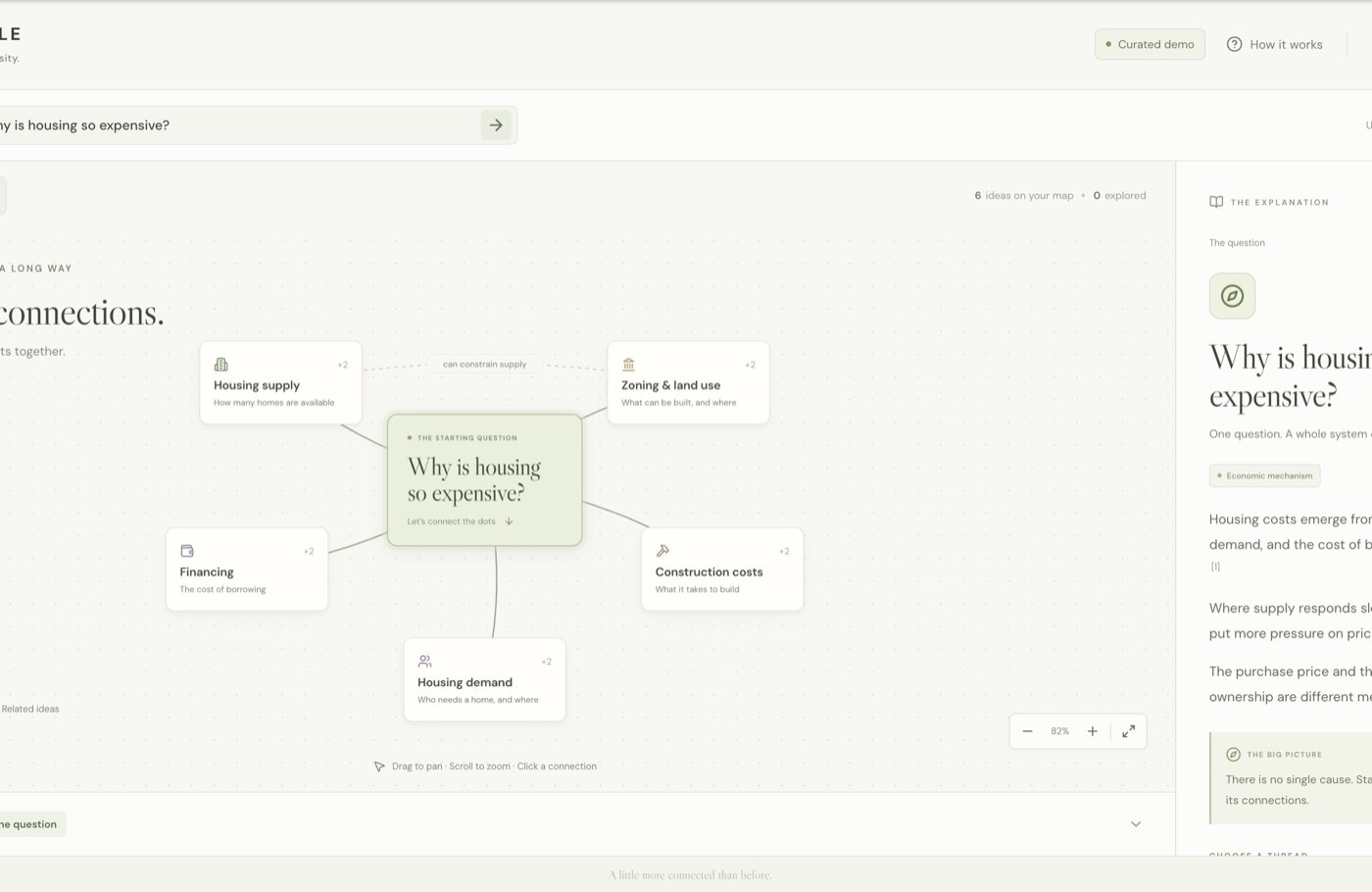Expand +2 on Construction costs card
This screenshot has height=892, width=1372.
[x=784, y=551]
